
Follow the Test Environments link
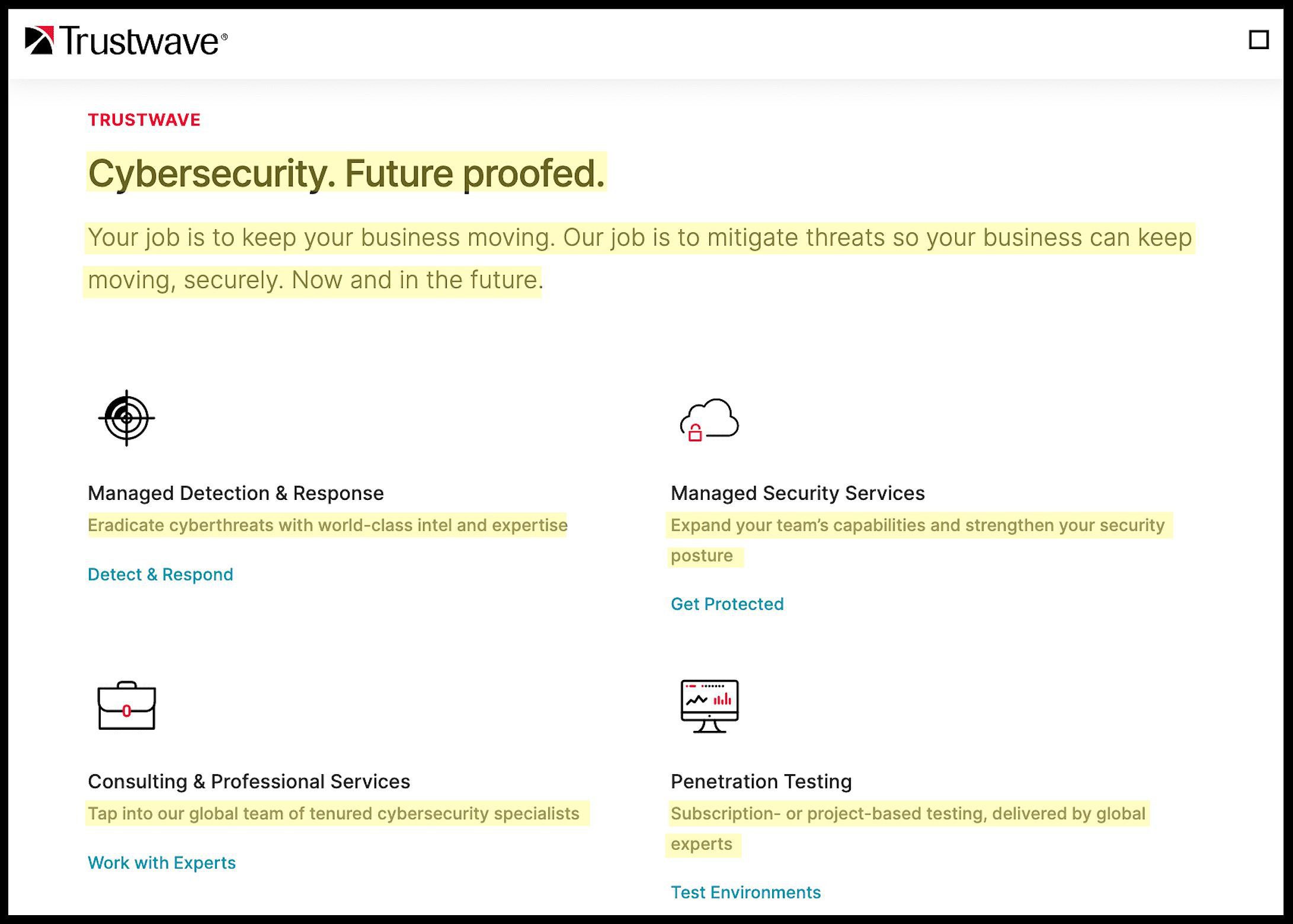click(745, 893)
